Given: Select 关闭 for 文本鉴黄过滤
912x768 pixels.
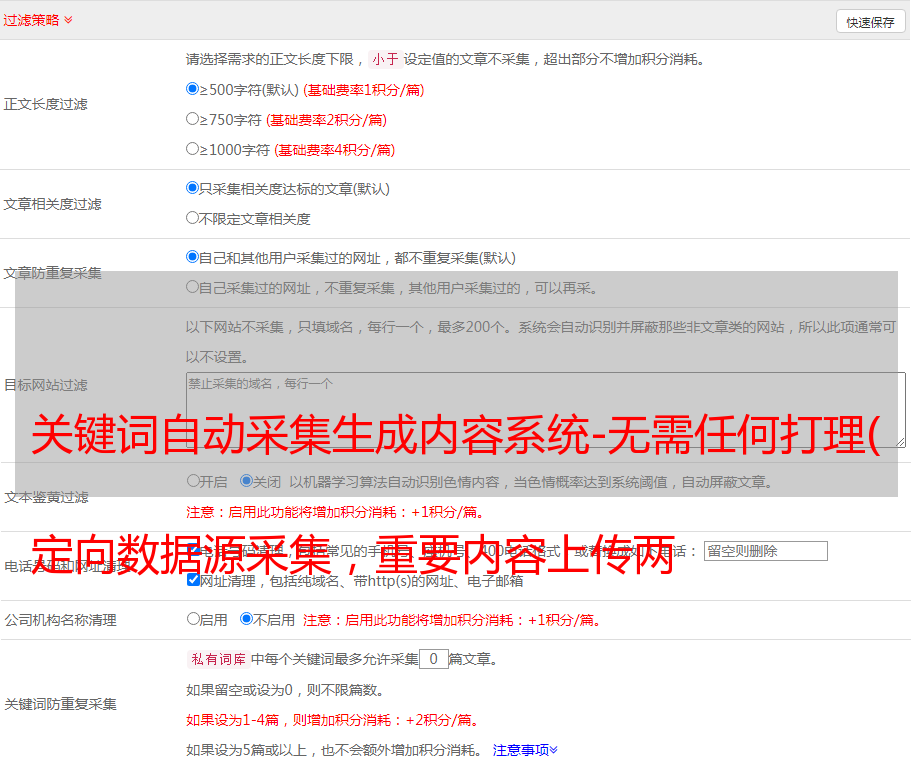Looking at the screenshot, I should pyautogui.click(x=247, y=481).
